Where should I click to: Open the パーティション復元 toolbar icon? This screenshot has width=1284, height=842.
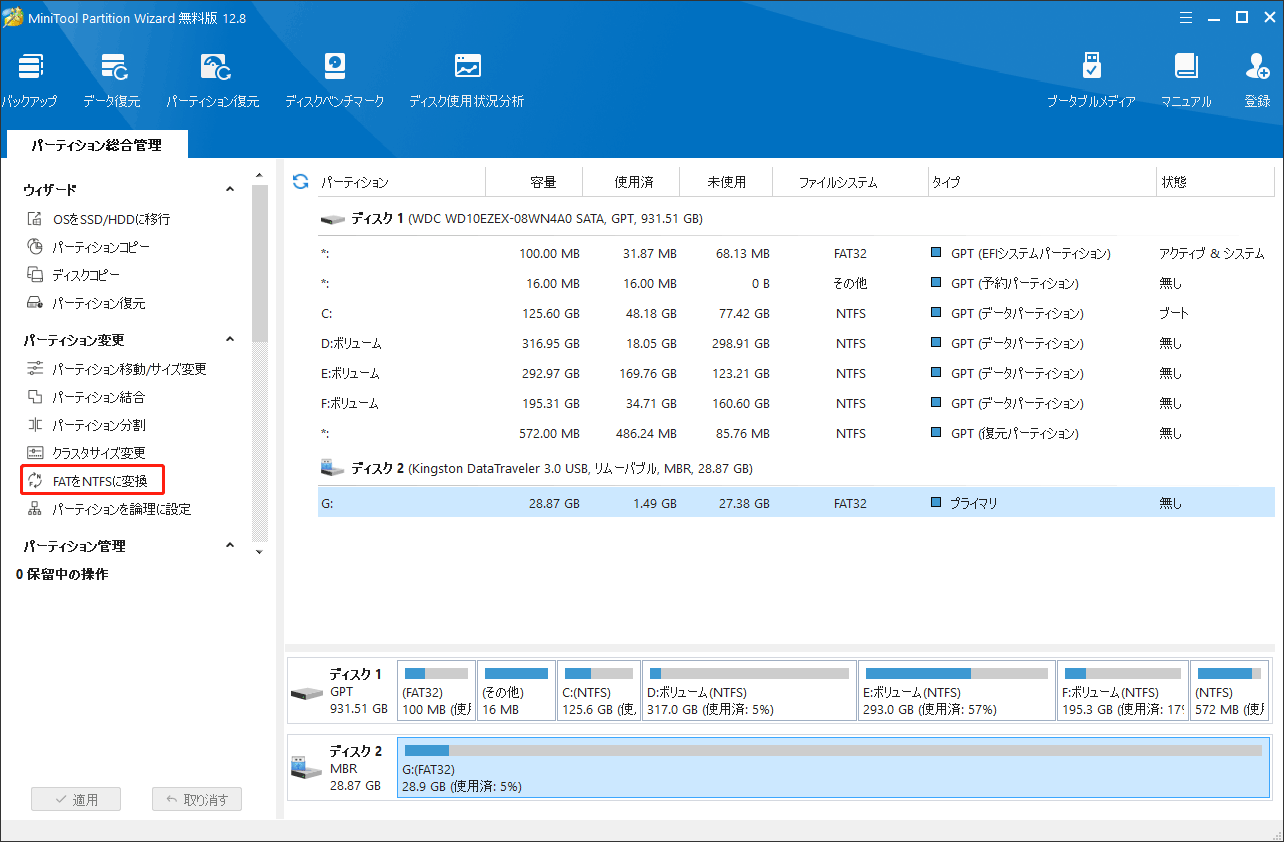point(213,80)
